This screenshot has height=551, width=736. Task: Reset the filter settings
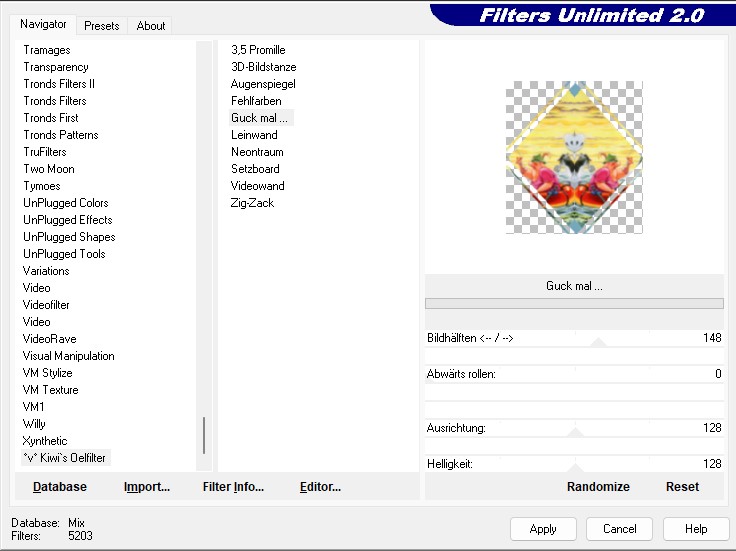click(x=682, y=487)
